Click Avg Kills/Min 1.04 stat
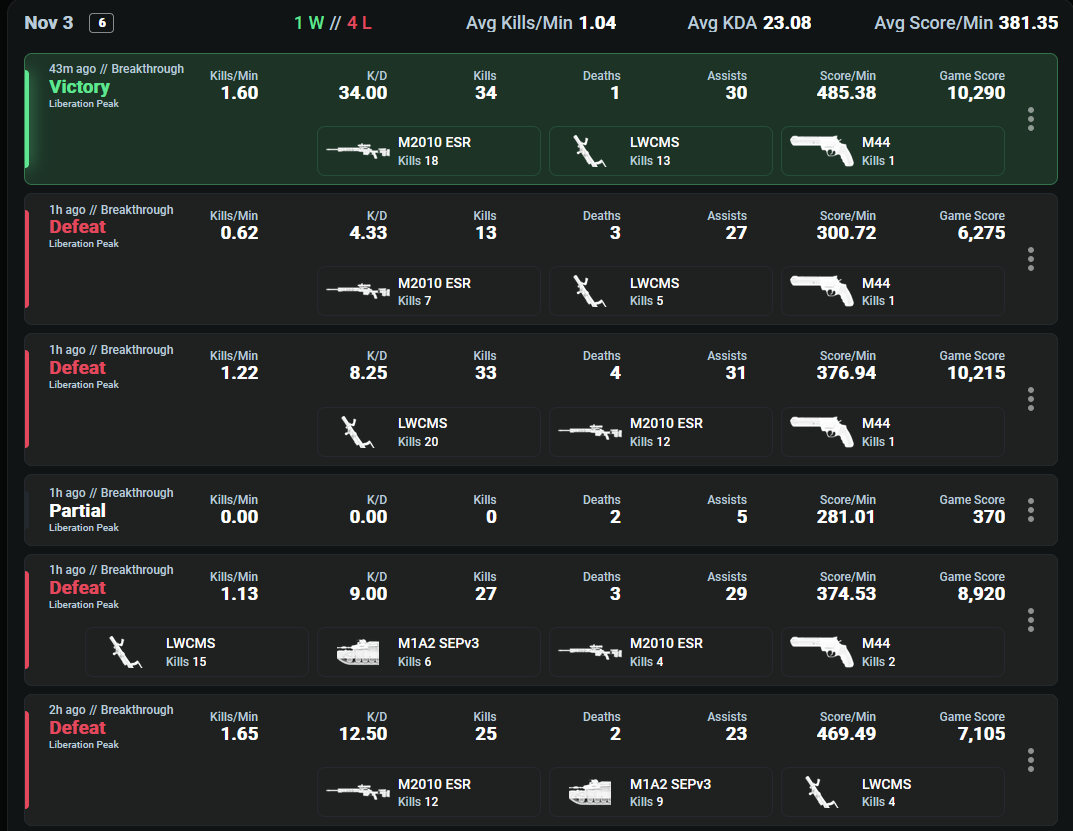The image size is (1073, 831). pyautogui.click(x=541, y=23)
